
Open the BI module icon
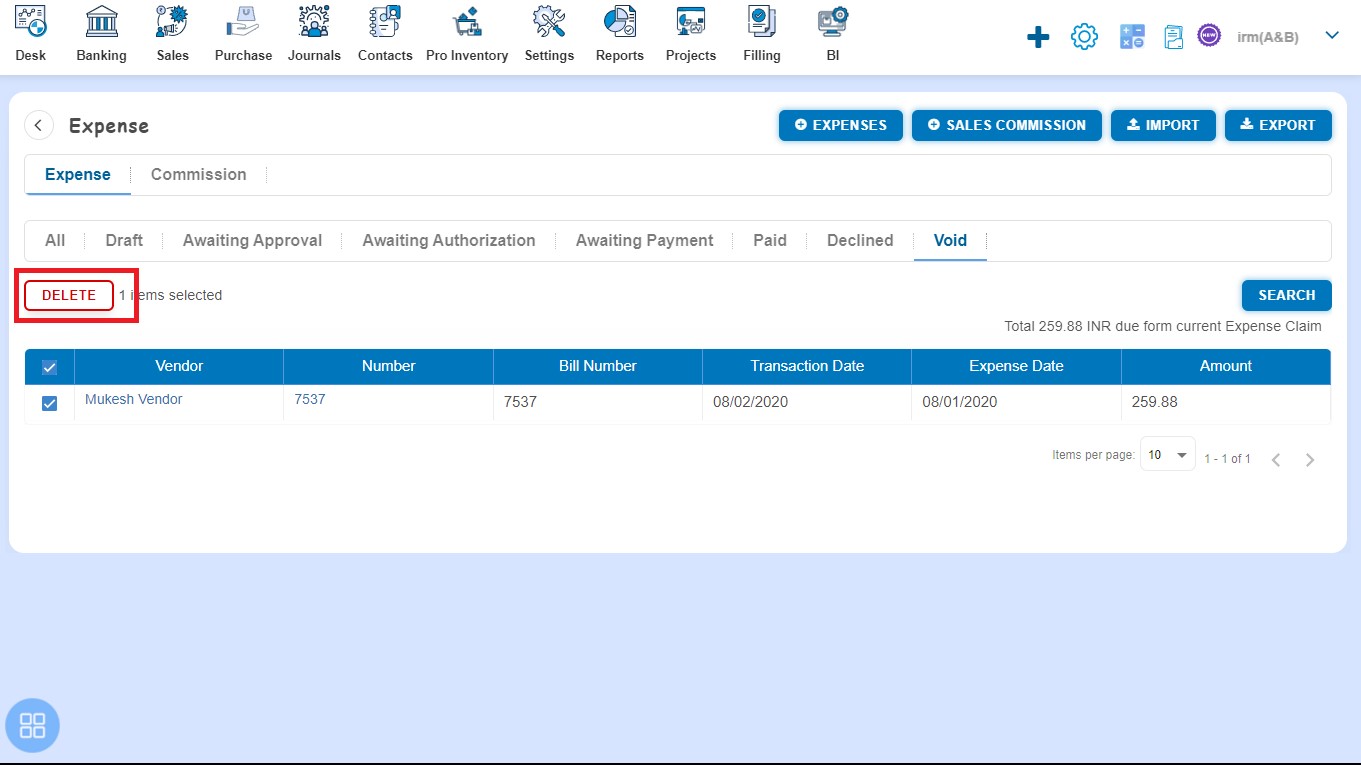(833, 22)
